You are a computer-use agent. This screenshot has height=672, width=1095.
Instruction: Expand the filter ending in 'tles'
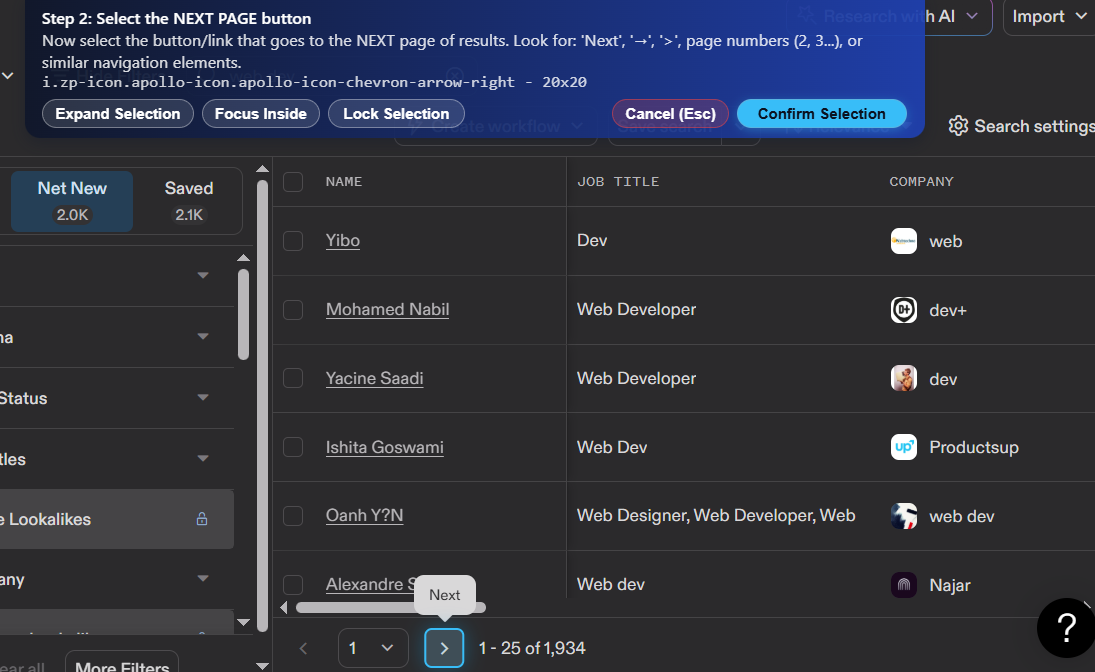203,458
